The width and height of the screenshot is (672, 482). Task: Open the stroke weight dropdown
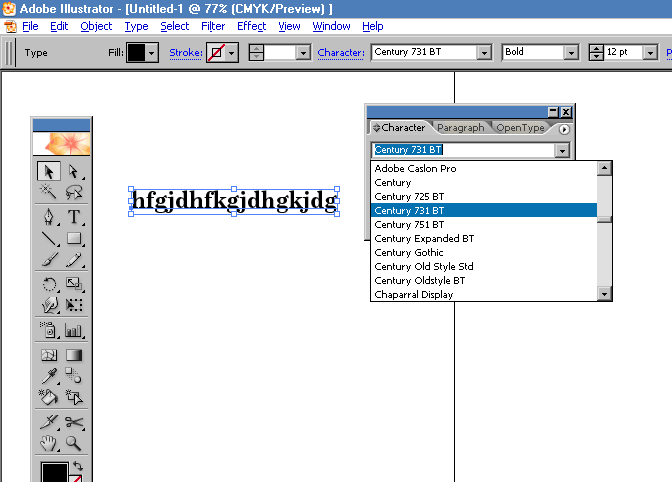point(303,53)
